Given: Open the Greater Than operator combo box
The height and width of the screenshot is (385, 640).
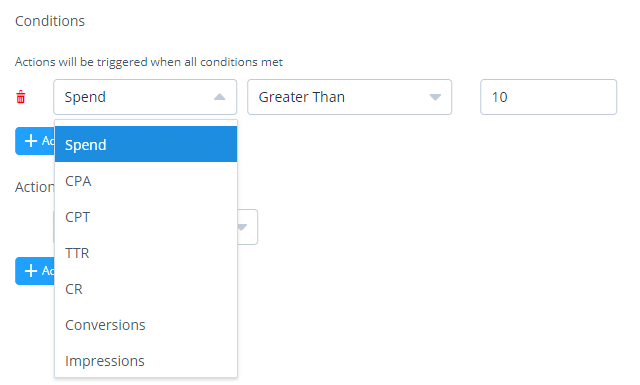Looking at the screenshot, I should coord(349,97).
